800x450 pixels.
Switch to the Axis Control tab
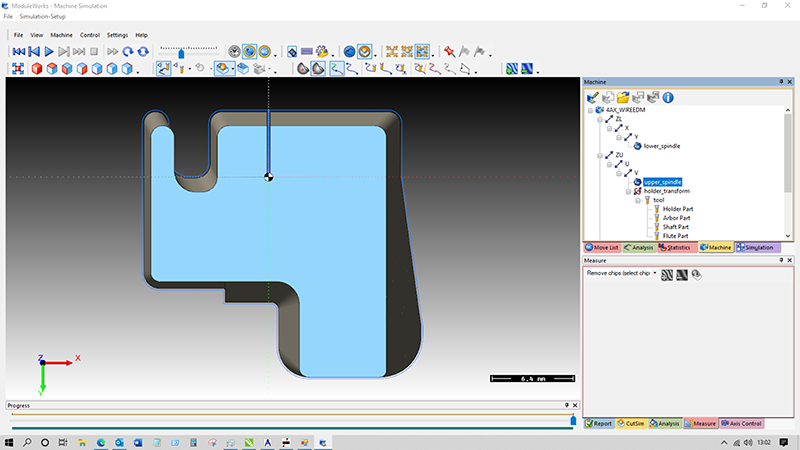pyautogui.click(x=741, y=423)
